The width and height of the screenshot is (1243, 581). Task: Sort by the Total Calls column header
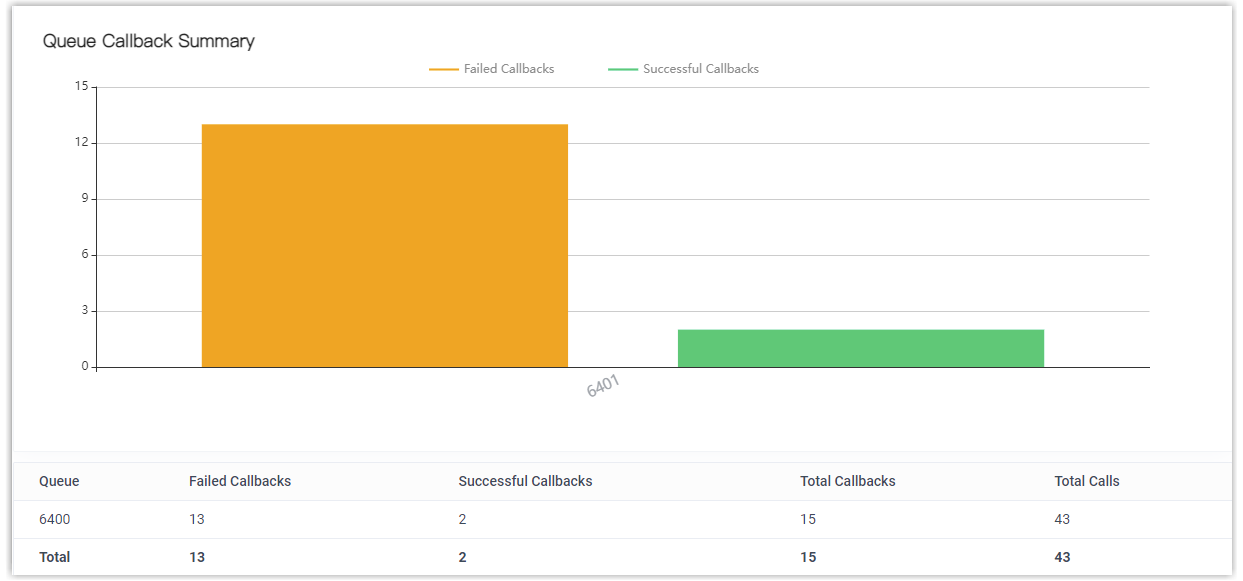1086,481
